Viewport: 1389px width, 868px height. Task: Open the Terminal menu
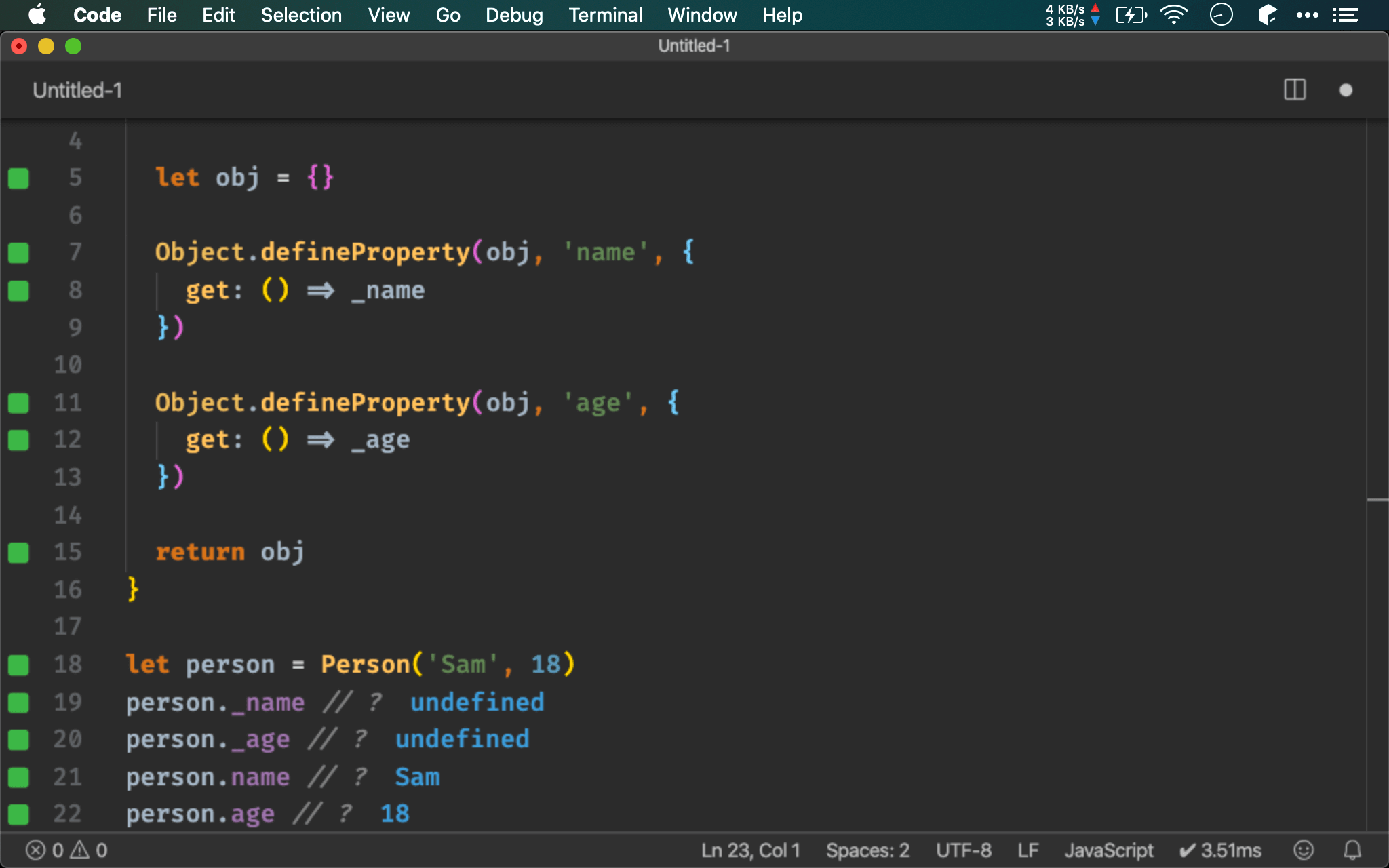605,15
